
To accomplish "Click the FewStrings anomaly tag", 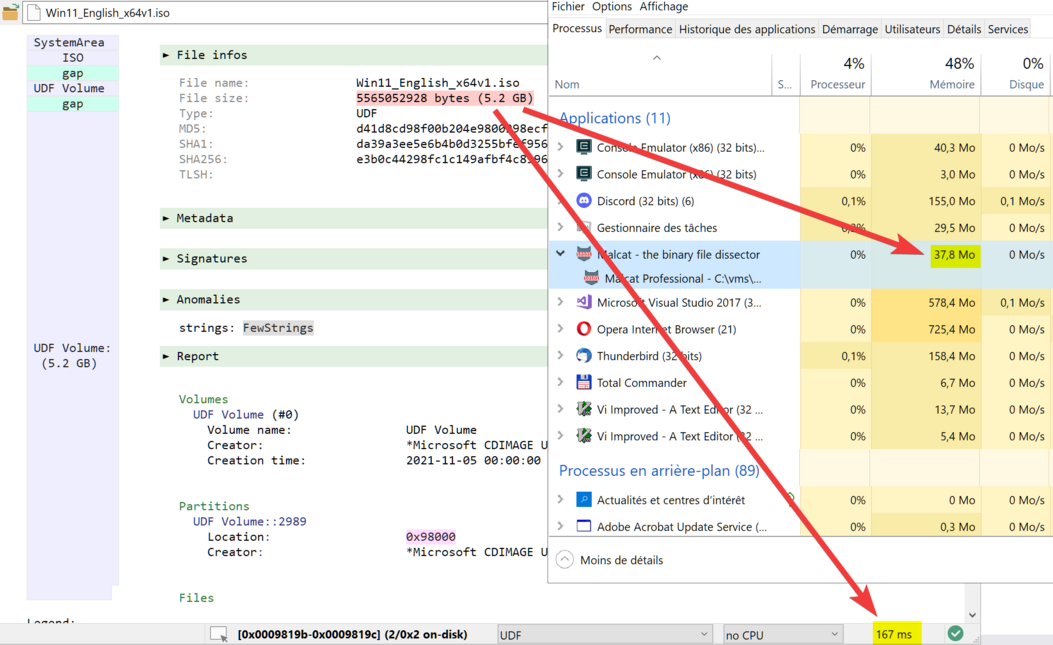I will click(278, 328).
